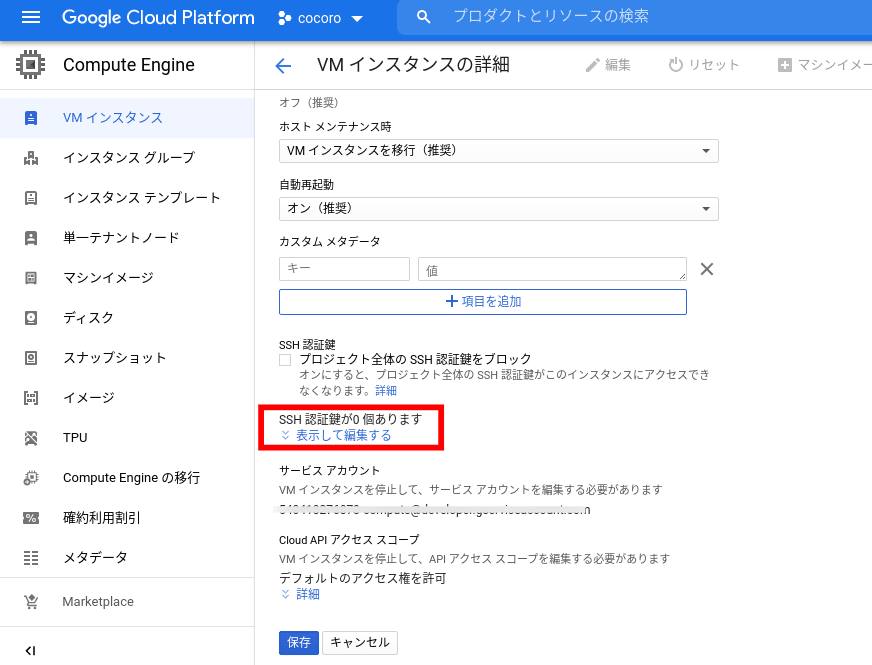Click the インスタンス グループ sidebar icon
The height and width of the screenshot is (665, 872).
[x=31, y=158]
